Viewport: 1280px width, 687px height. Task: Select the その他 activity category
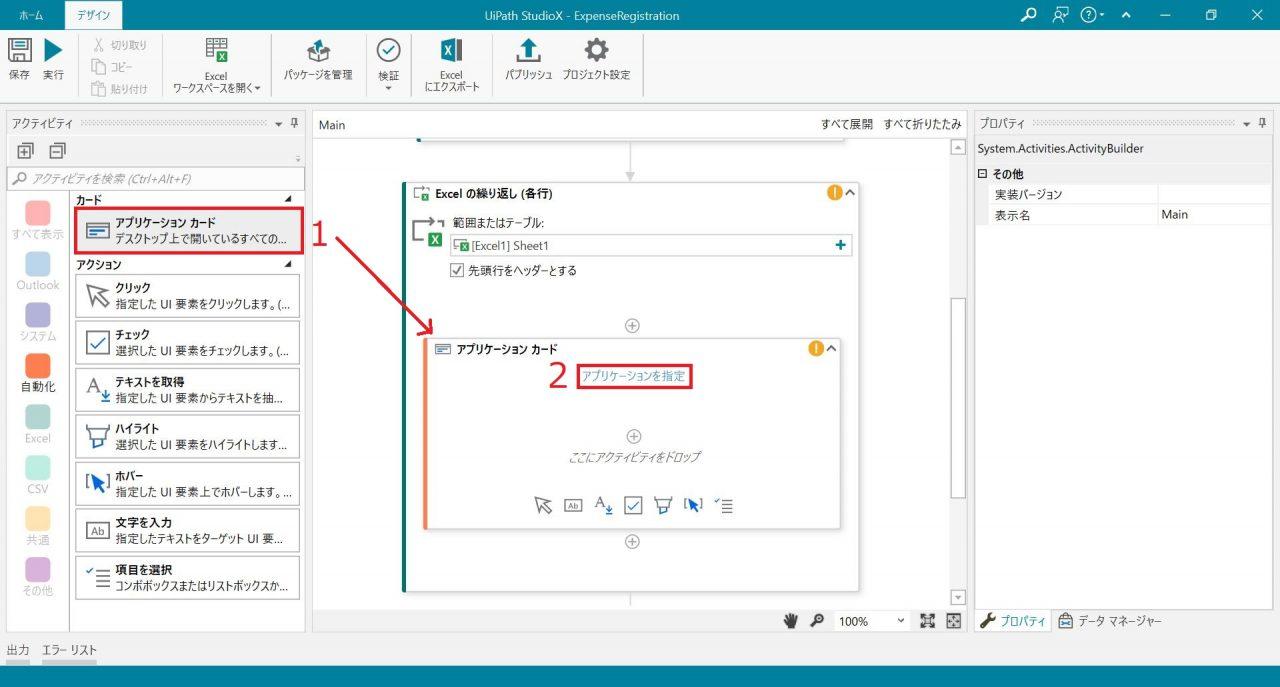pyautogui.click(x=38, y=577)
